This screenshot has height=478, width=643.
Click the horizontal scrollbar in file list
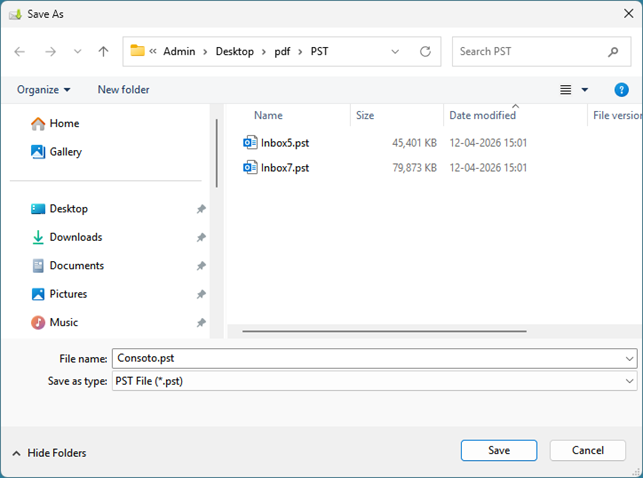pos(384,330)
